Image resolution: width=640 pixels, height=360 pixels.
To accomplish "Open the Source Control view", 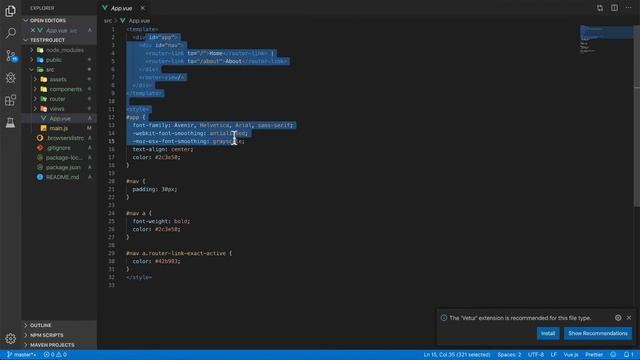I will click(11, 56).
